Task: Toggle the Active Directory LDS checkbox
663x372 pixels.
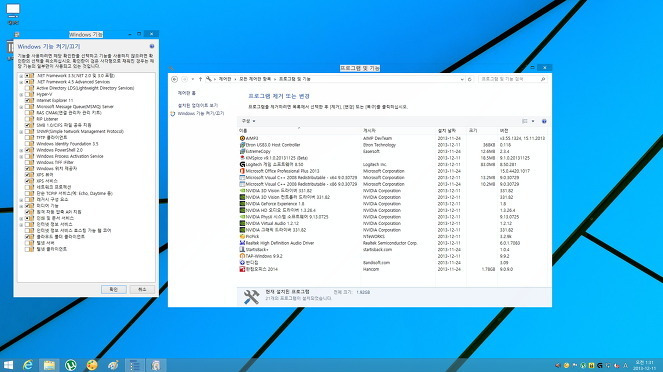Action: pyautogui.click(x=27, y=88)
